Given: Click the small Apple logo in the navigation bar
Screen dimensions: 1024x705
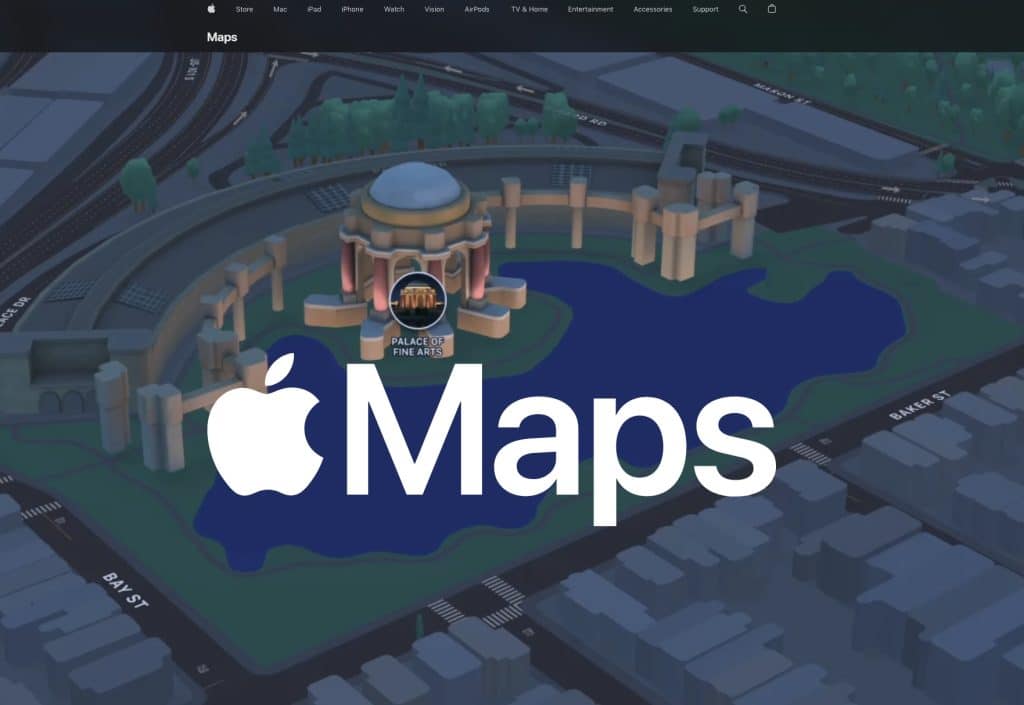Looking at the screenshot, I should coord(211,9).
